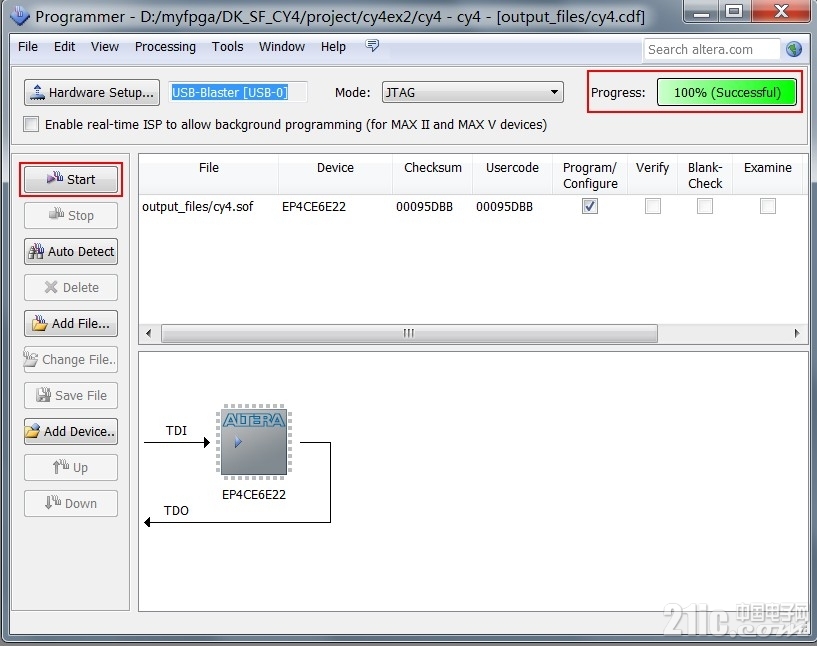
Task: Click the TDI label in chain diagram
Action: click(176, 431)
